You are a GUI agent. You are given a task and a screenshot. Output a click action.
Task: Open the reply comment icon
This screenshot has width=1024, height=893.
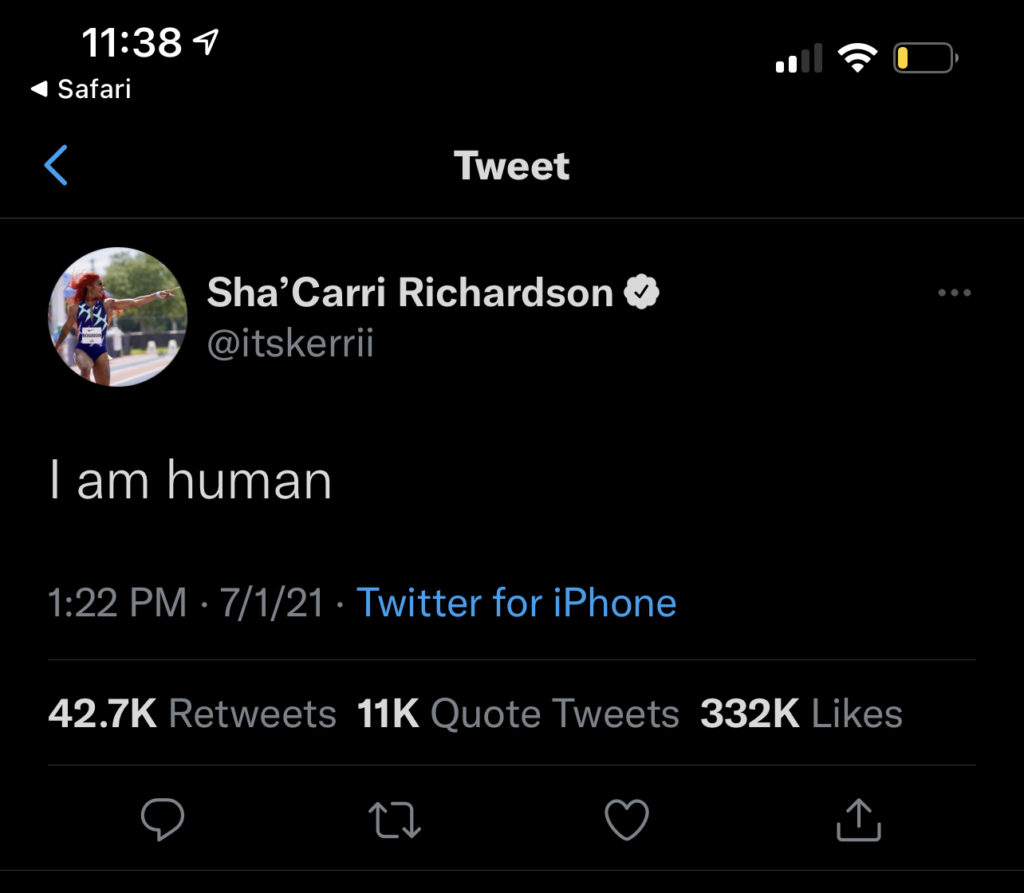[x=160, y=819]
